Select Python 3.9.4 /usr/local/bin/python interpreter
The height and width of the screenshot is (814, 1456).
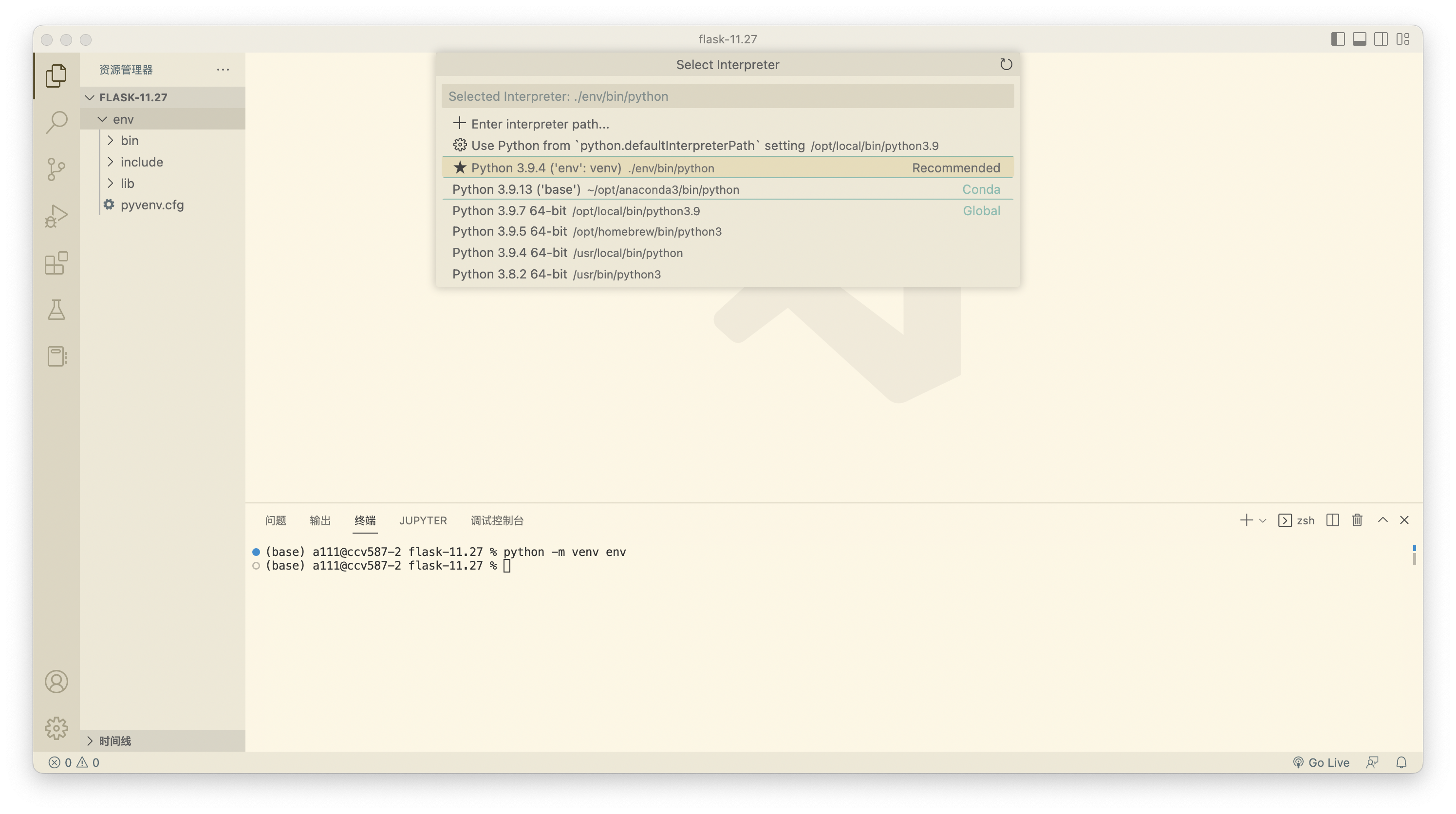coord(728,253)
